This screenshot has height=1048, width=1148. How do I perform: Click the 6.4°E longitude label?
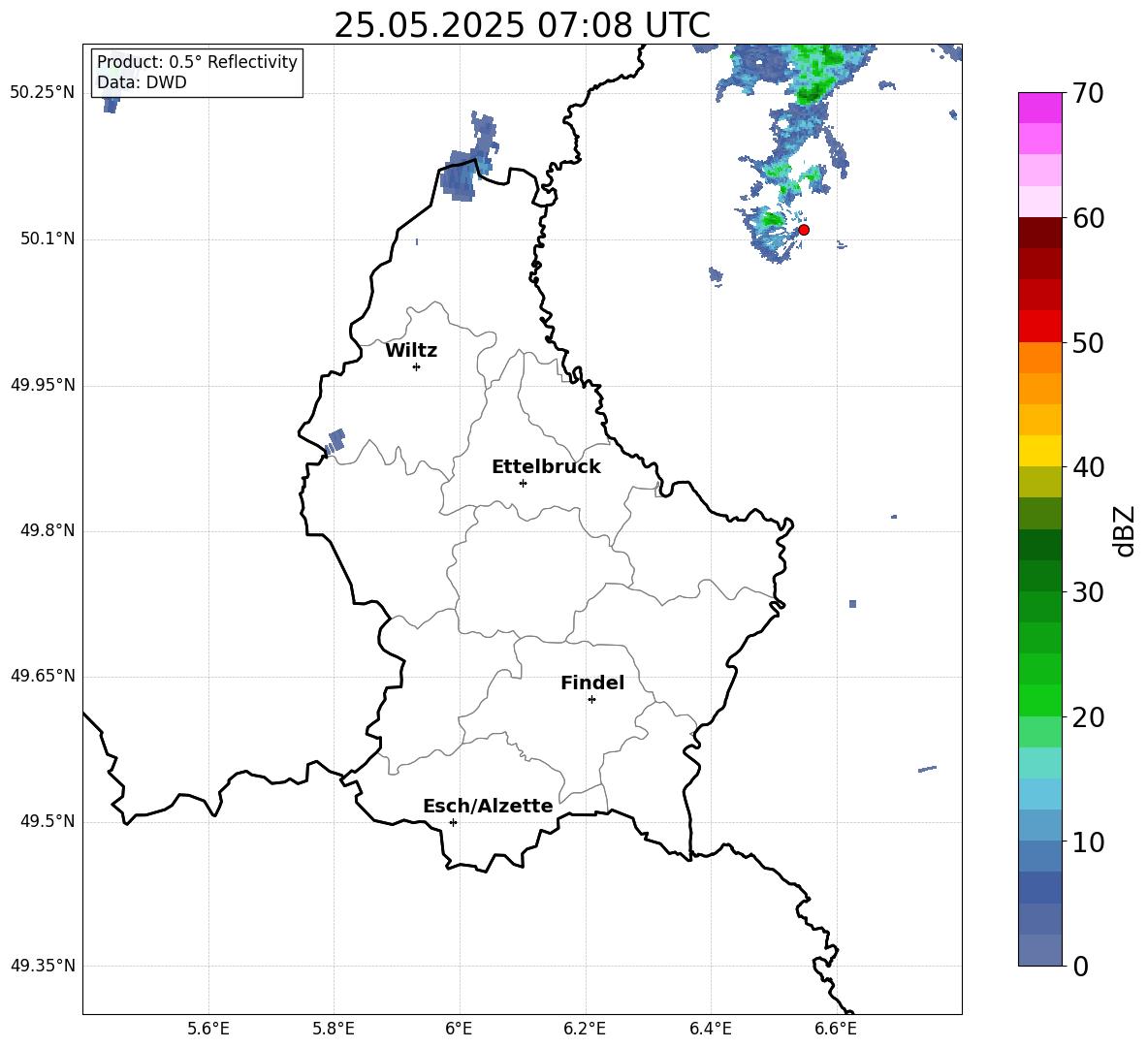click(710, 1029)
